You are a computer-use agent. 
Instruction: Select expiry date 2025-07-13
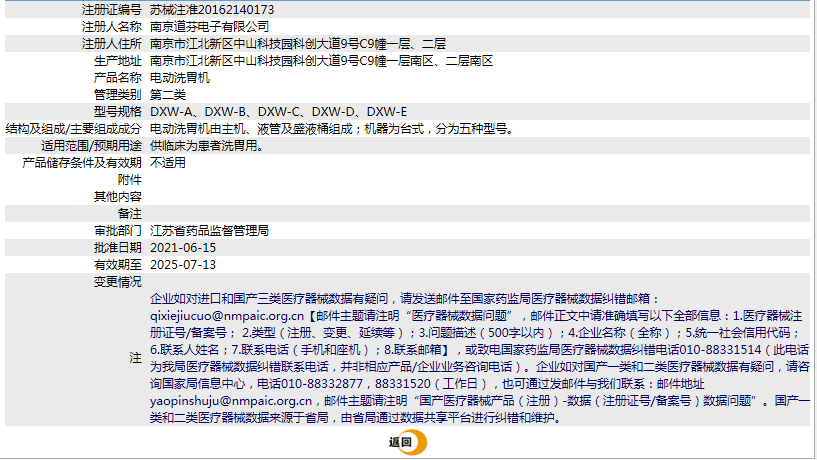click(183, 265)
